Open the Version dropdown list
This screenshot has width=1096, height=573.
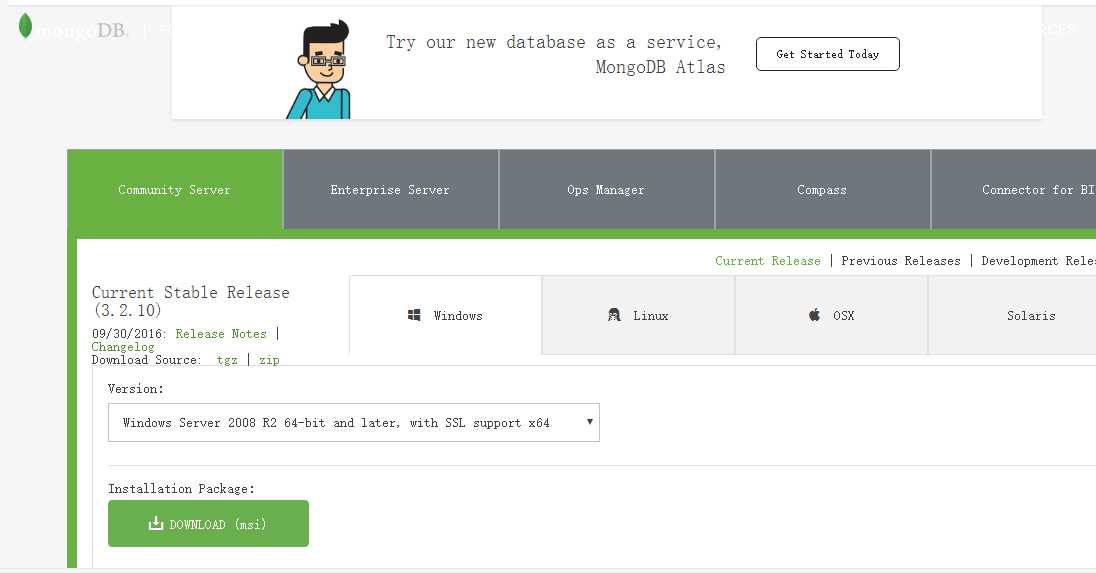pos(354,423)
